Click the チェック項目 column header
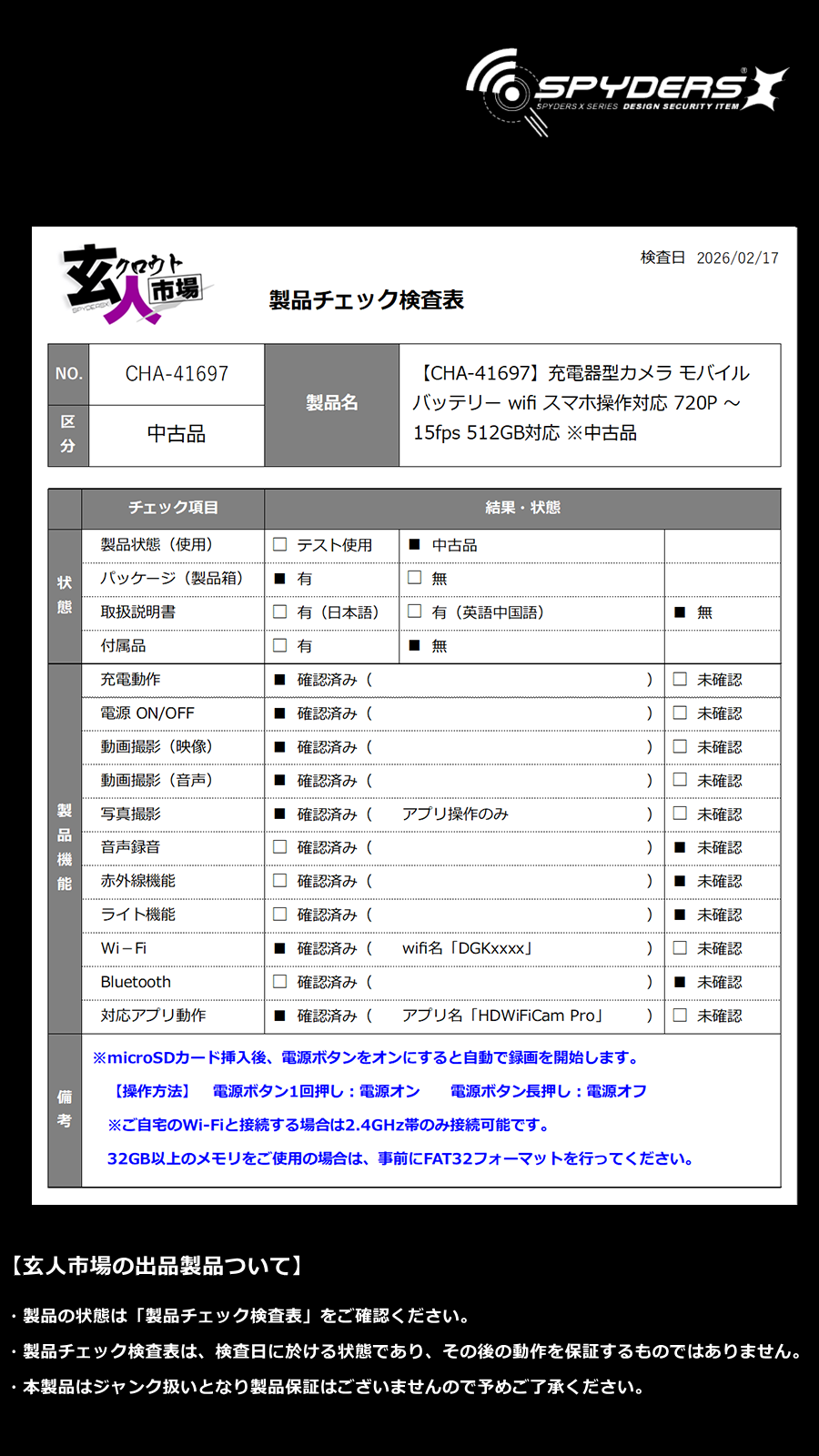The width and height of the screenshot is (819, 1456). (x=173, y=508)
